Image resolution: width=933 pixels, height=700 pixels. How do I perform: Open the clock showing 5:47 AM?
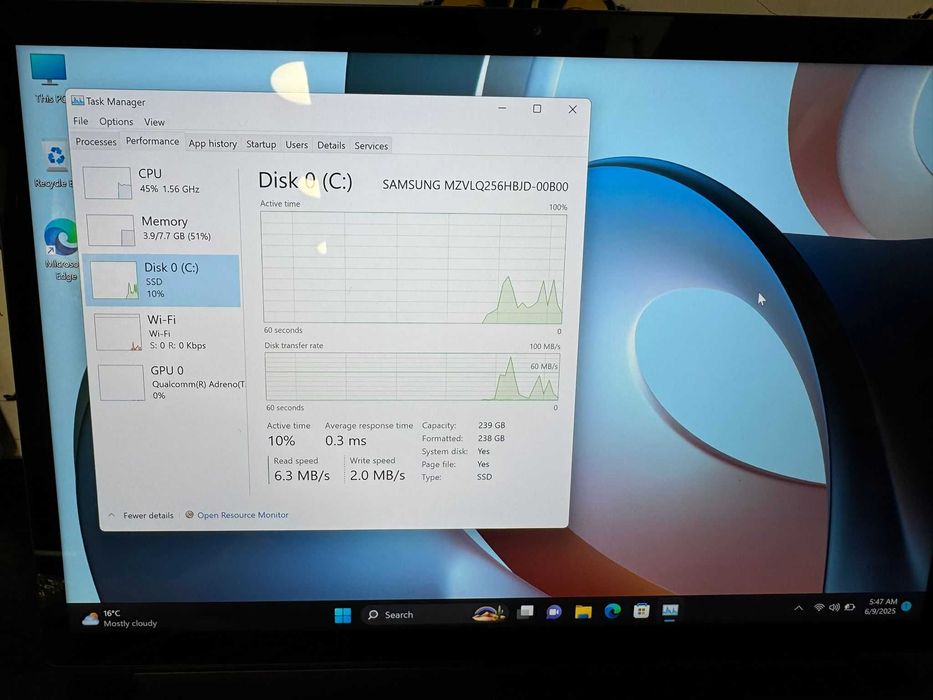coord(881,607)
